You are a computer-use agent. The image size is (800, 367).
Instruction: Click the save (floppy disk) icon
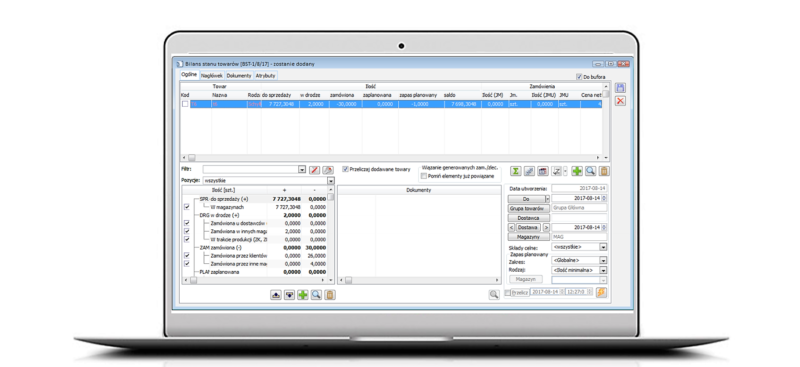[620, 88]
